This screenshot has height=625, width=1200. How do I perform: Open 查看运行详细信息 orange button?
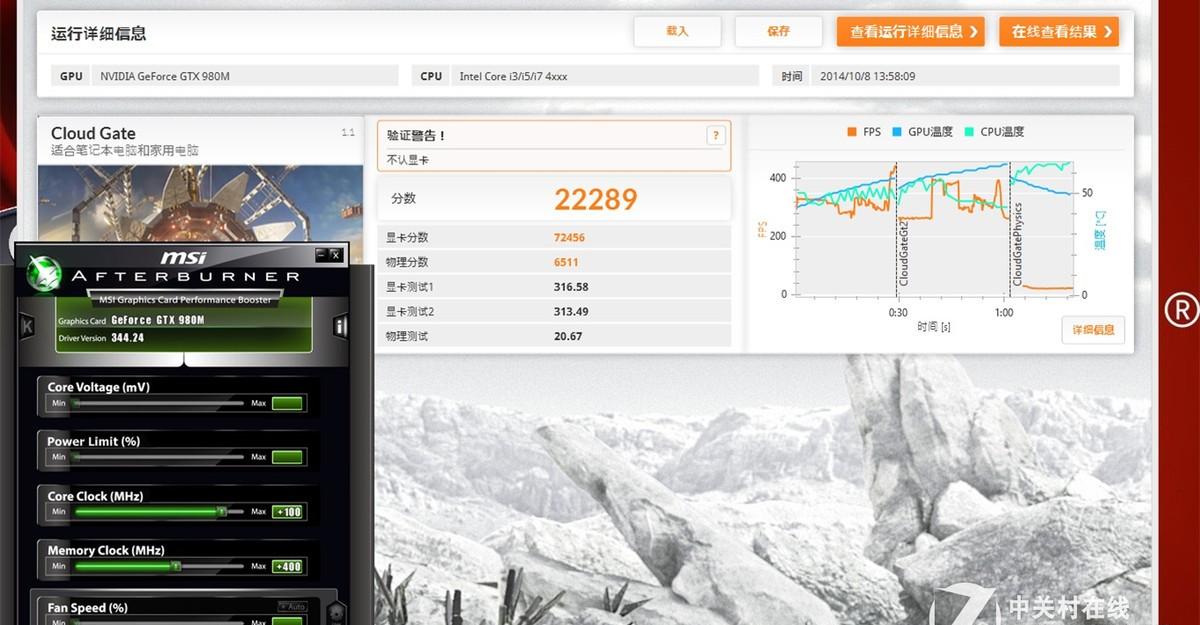pos(910,32)
